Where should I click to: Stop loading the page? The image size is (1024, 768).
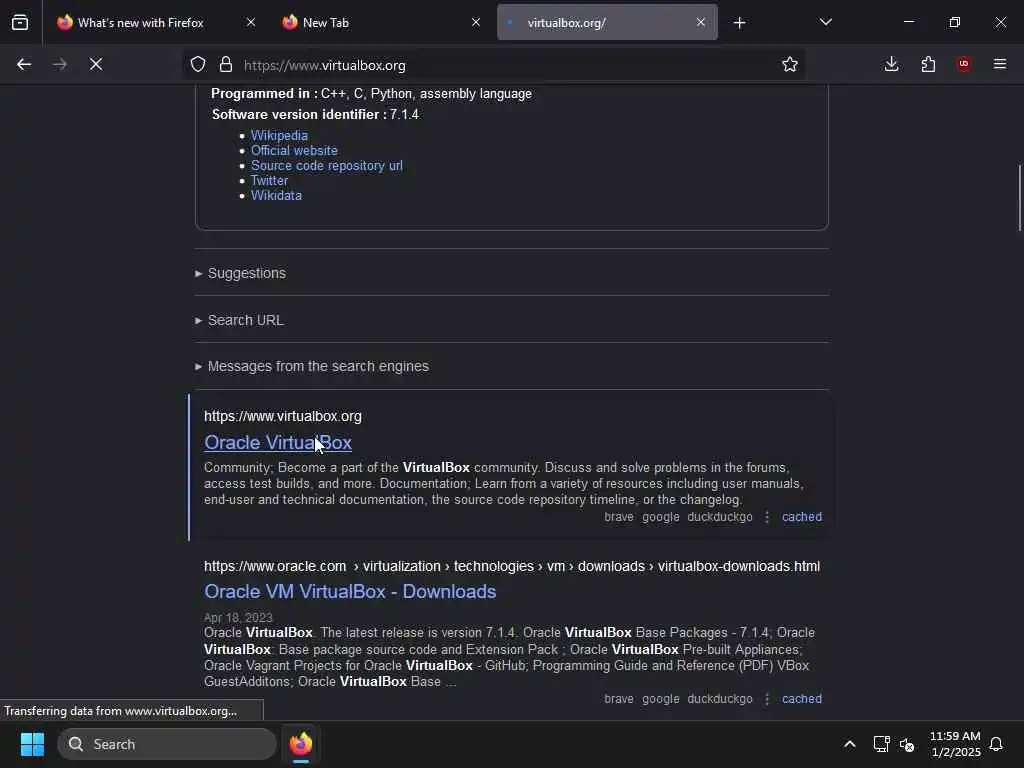[95, 64]
